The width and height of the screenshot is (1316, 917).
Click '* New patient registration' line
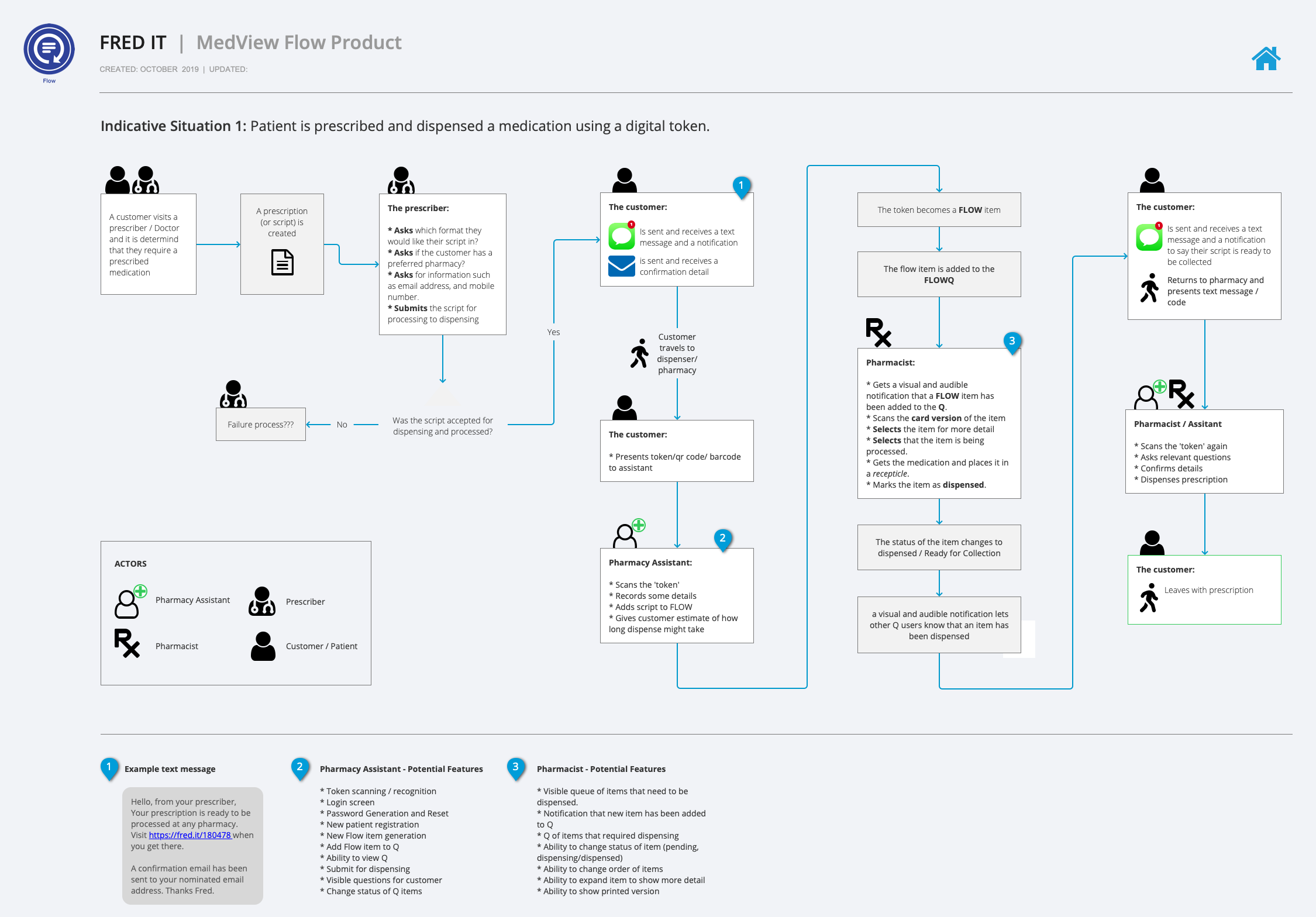[x=370, y=825]
